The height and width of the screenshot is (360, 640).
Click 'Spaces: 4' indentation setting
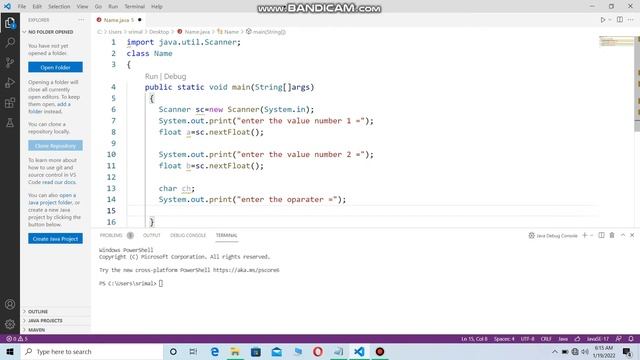(x=504, y=339)
